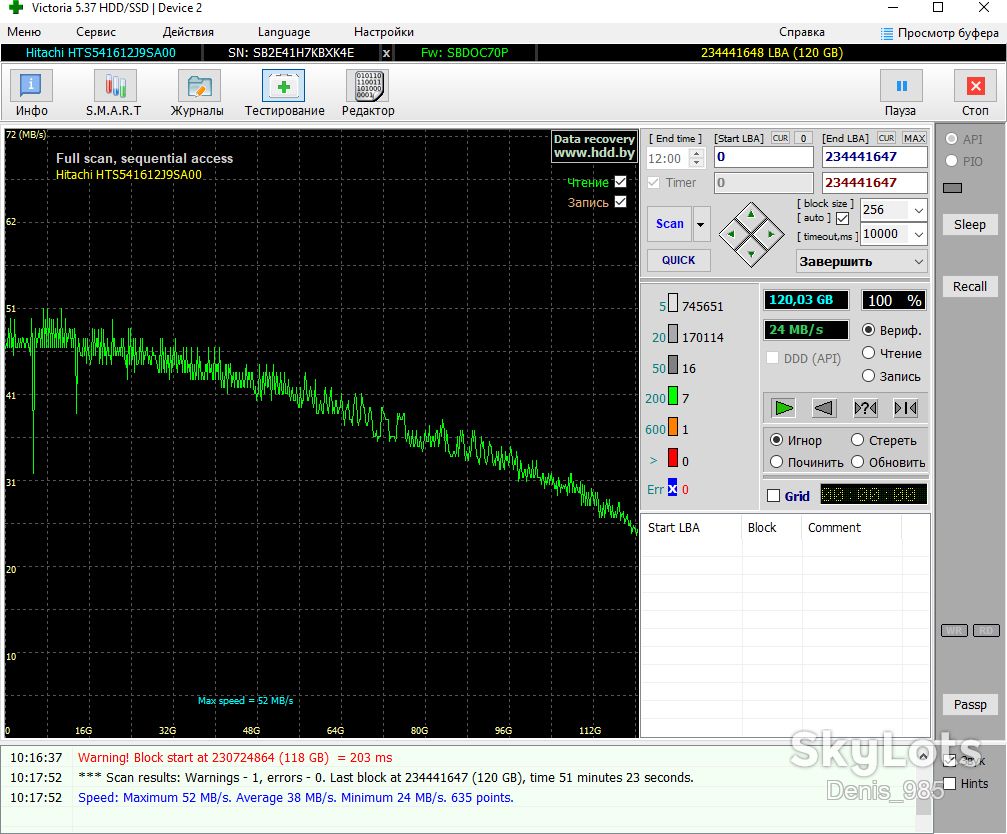Select the Чтение read mode radio

click(x=868, y=353)
